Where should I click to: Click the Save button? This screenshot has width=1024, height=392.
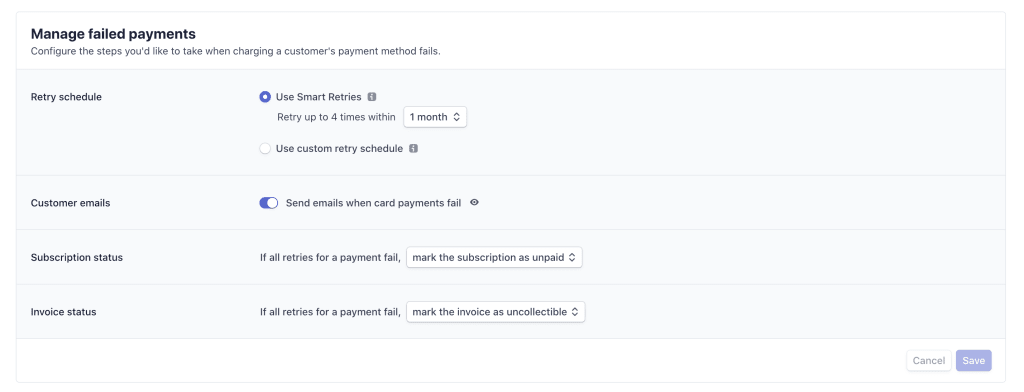click(x=974, y=361)
